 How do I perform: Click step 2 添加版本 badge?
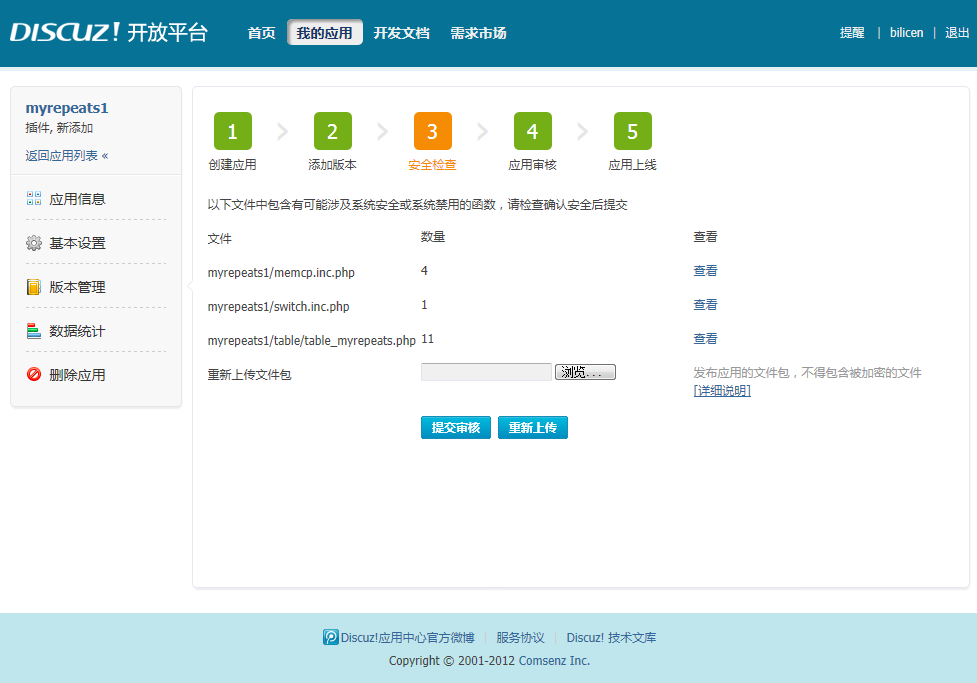click(x=333, y=131)
